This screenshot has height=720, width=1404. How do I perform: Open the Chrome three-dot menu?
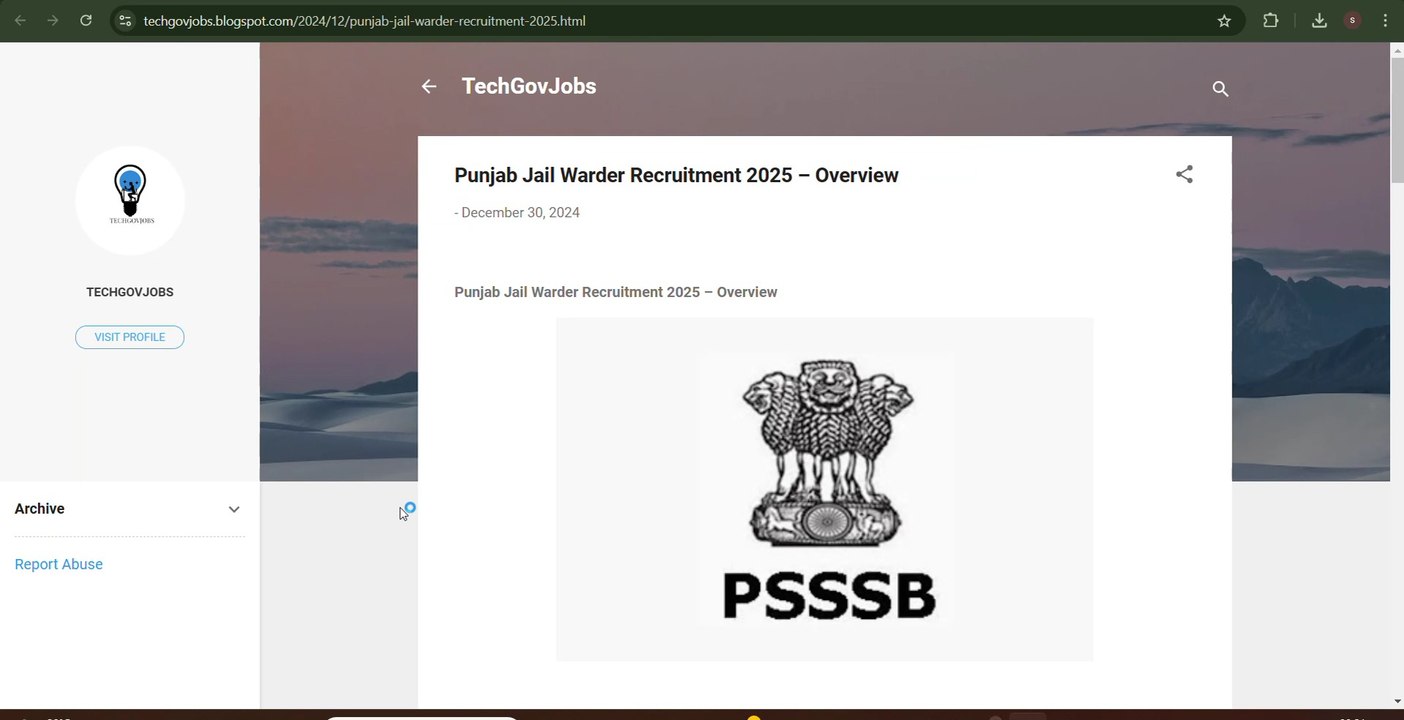click(1385, 20)
